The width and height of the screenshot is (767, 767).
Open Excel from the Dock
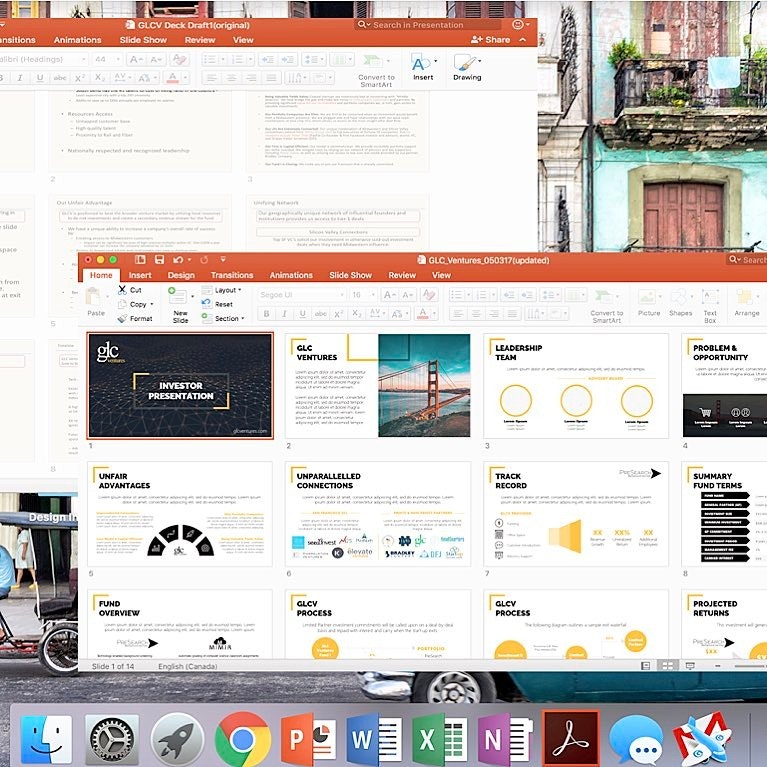[439, 739]
